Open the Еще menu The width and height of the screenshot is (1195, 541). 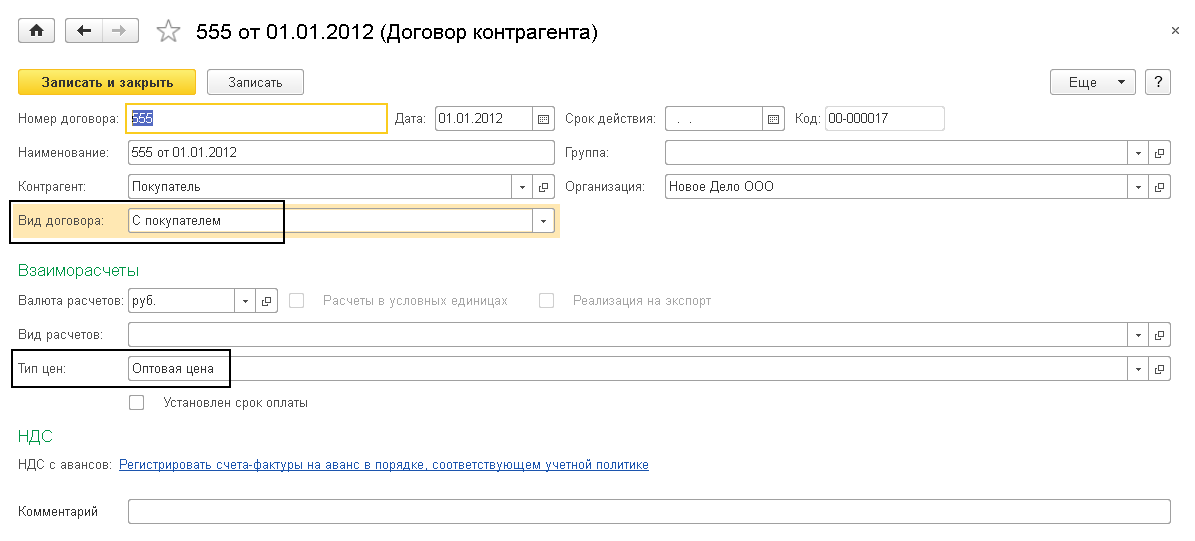click(1092, 82)
